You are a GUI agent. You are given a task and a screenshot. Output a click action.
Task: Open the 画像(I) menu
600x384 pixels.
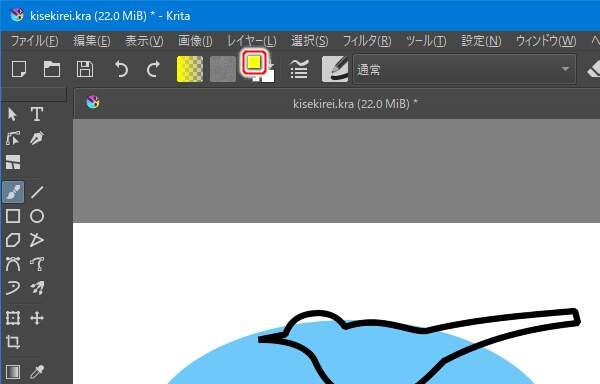[x=195, y=41]
